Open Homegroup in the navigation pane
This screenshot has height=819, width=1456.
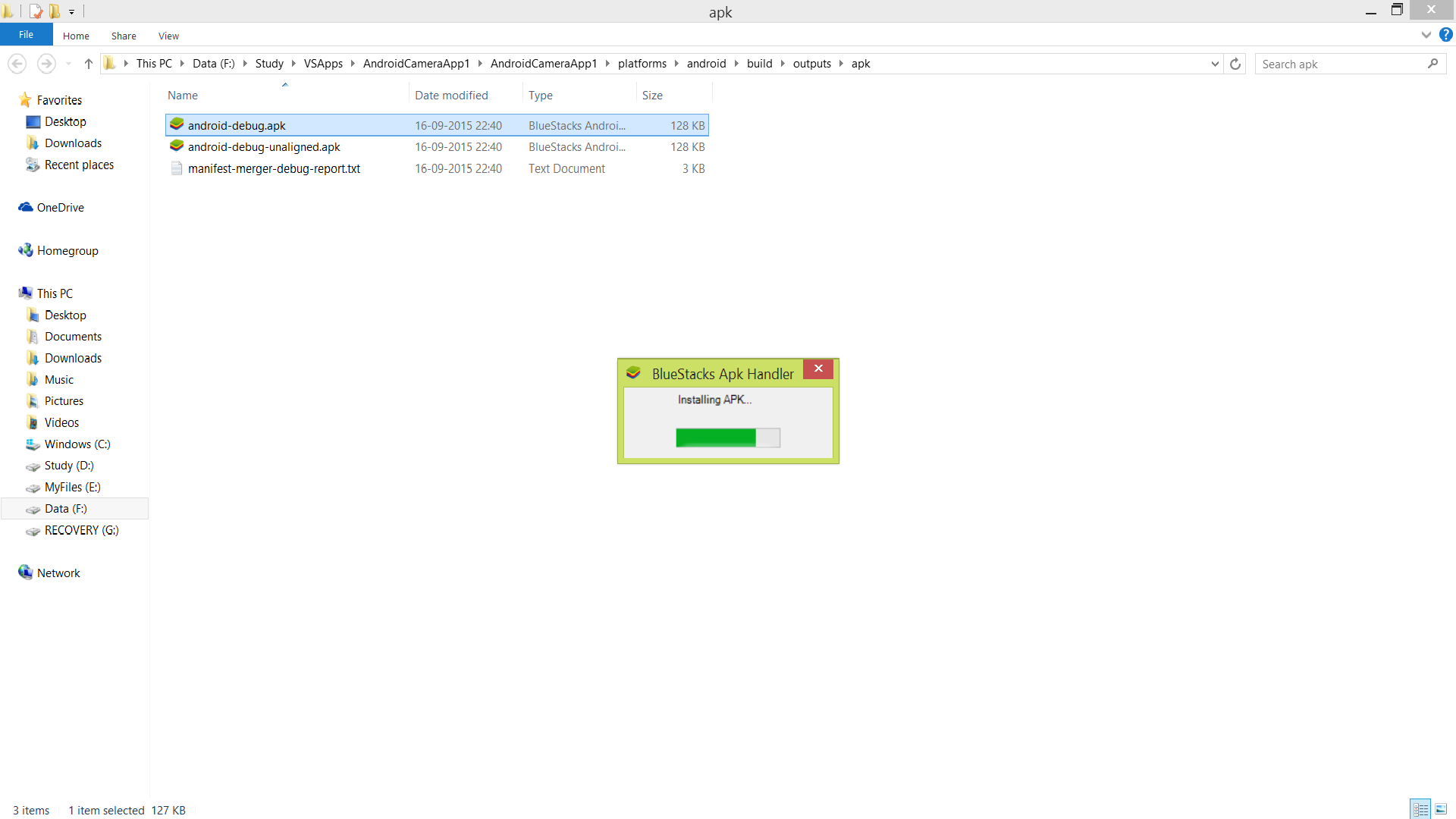(67, 251)
